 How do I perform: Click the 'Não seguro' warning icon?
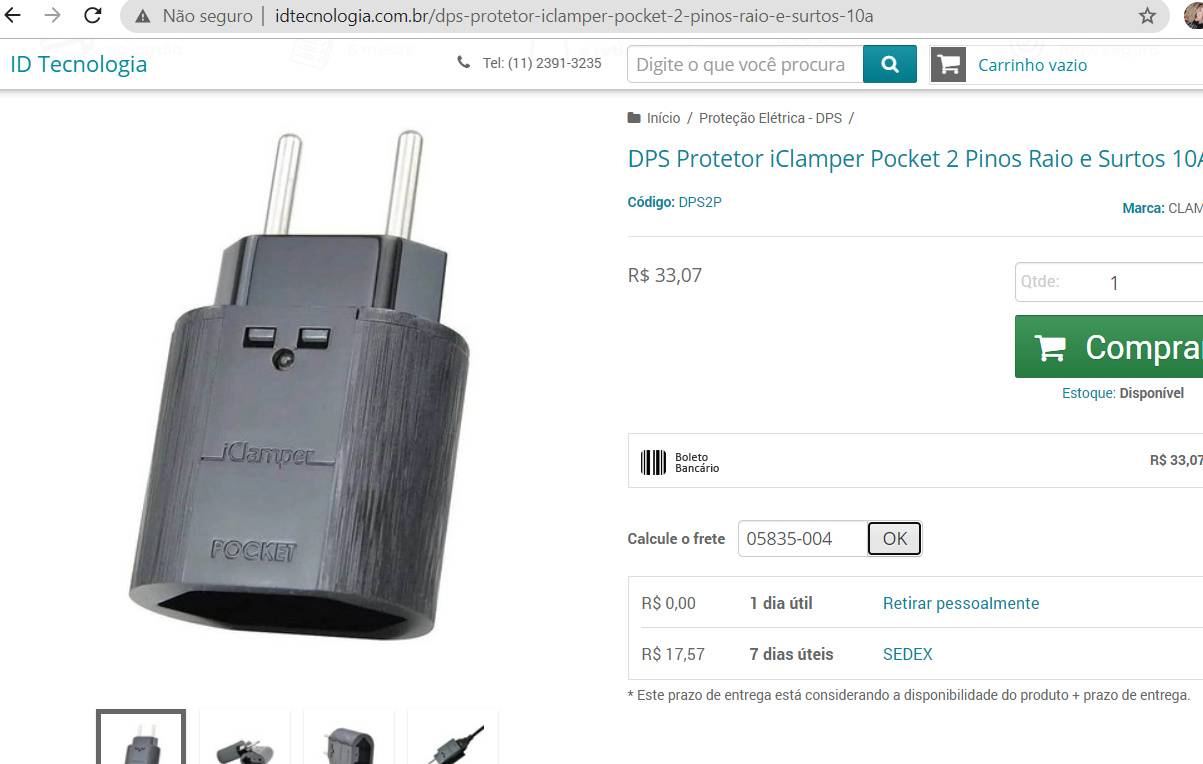[x=143, y=16]
